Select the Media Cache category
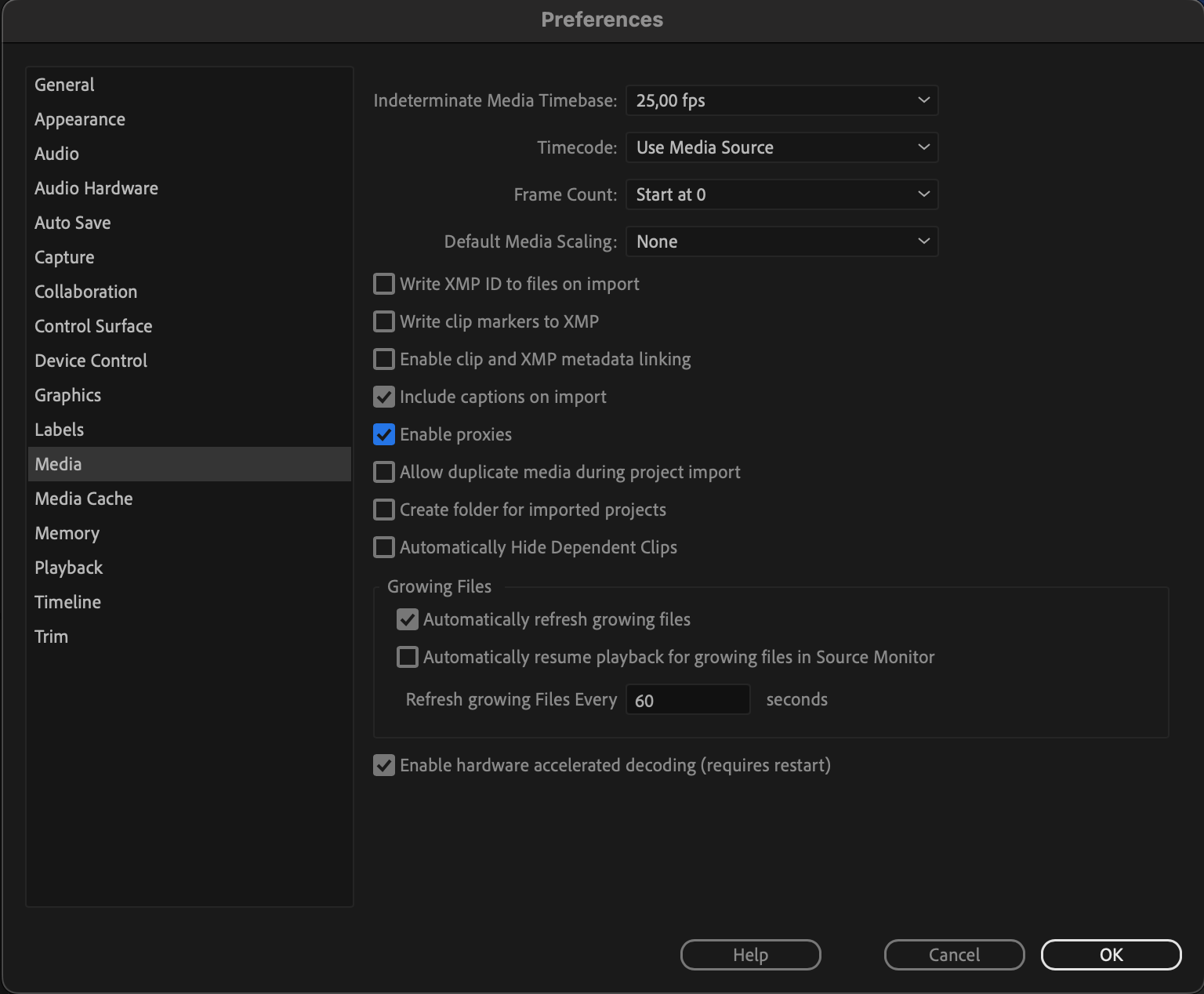 (84, 499)
